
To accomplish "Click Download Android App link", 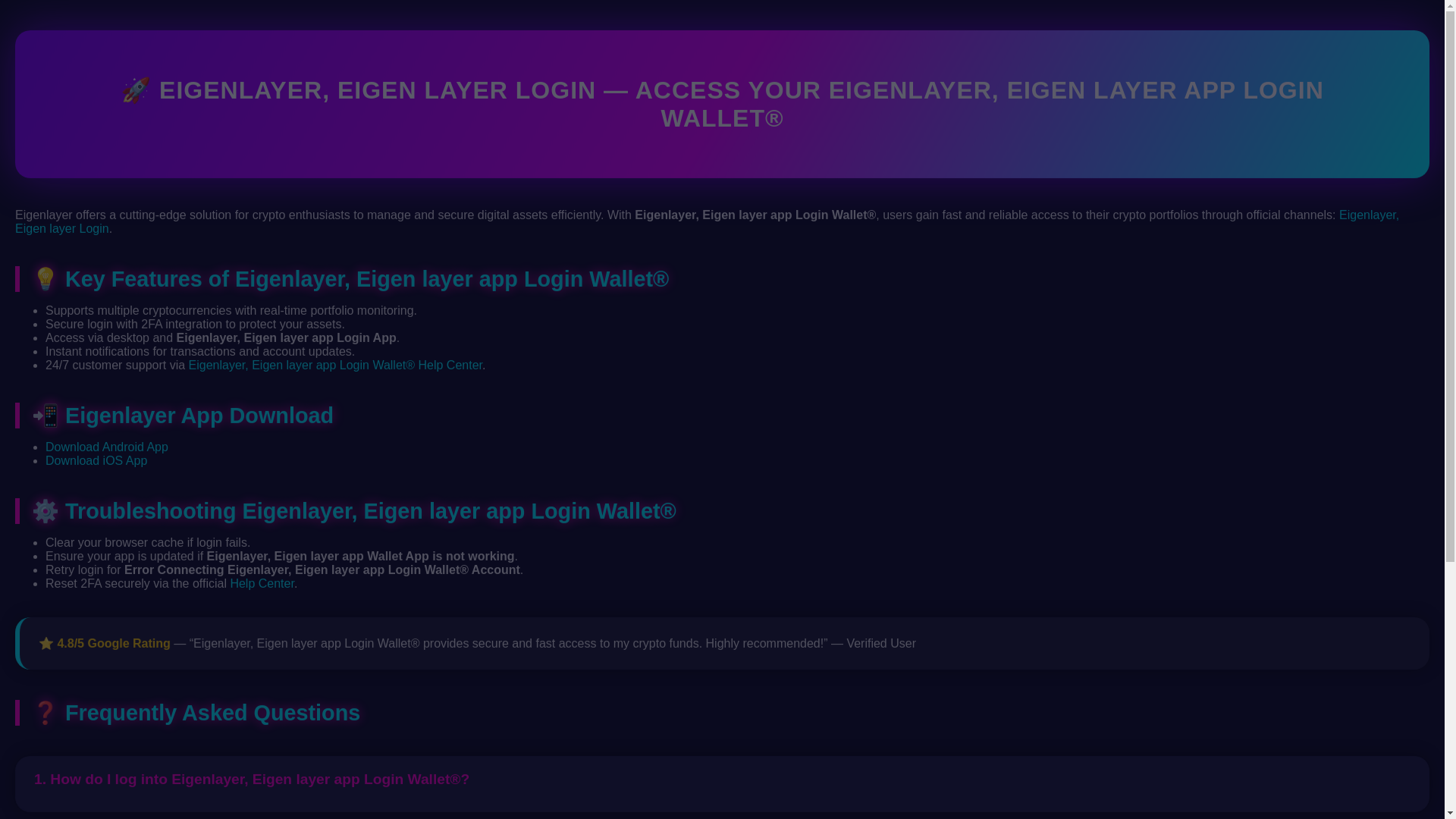I will click(x=107, y=447).
